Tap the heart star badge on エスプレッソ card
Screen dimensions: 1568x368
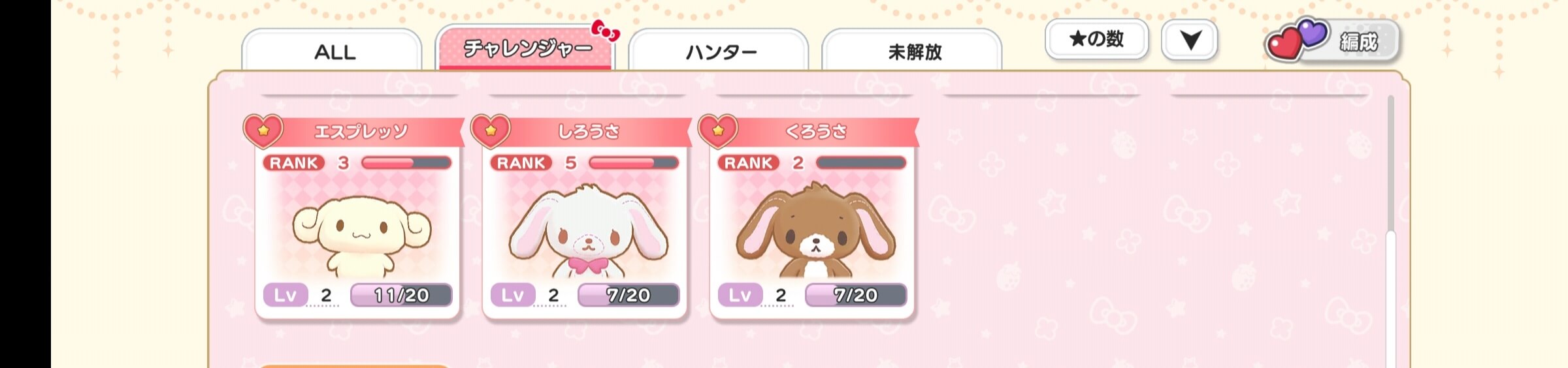pos(263,130)
